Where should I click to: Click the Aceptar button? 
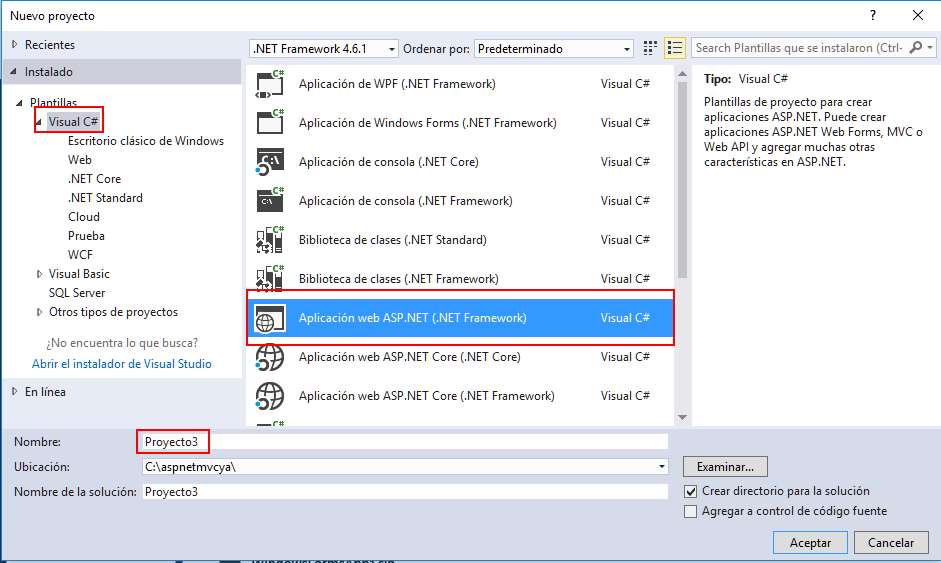tap(810, 543)
